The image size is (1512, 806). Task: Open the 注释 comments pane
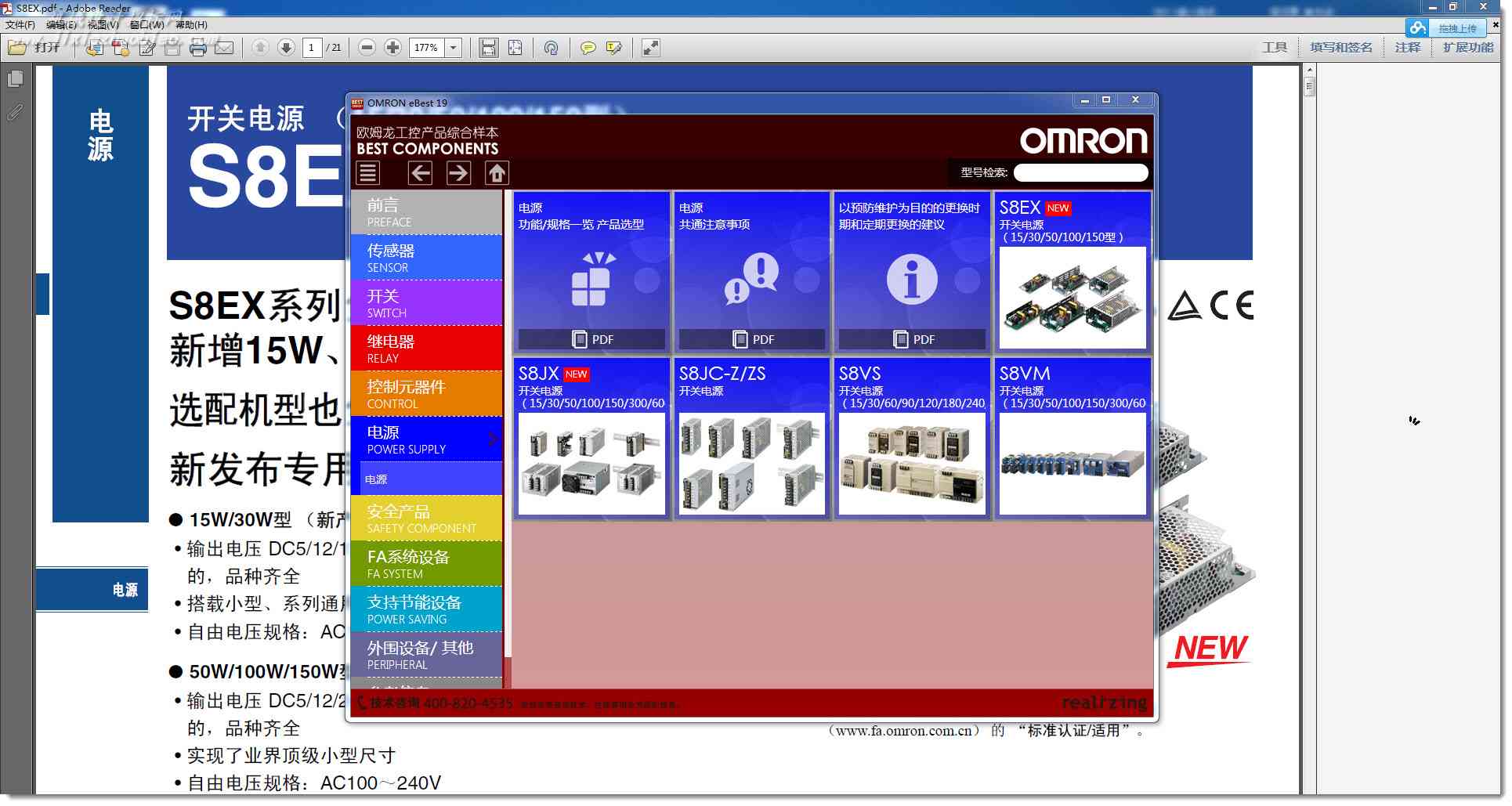coord(1408,48)
